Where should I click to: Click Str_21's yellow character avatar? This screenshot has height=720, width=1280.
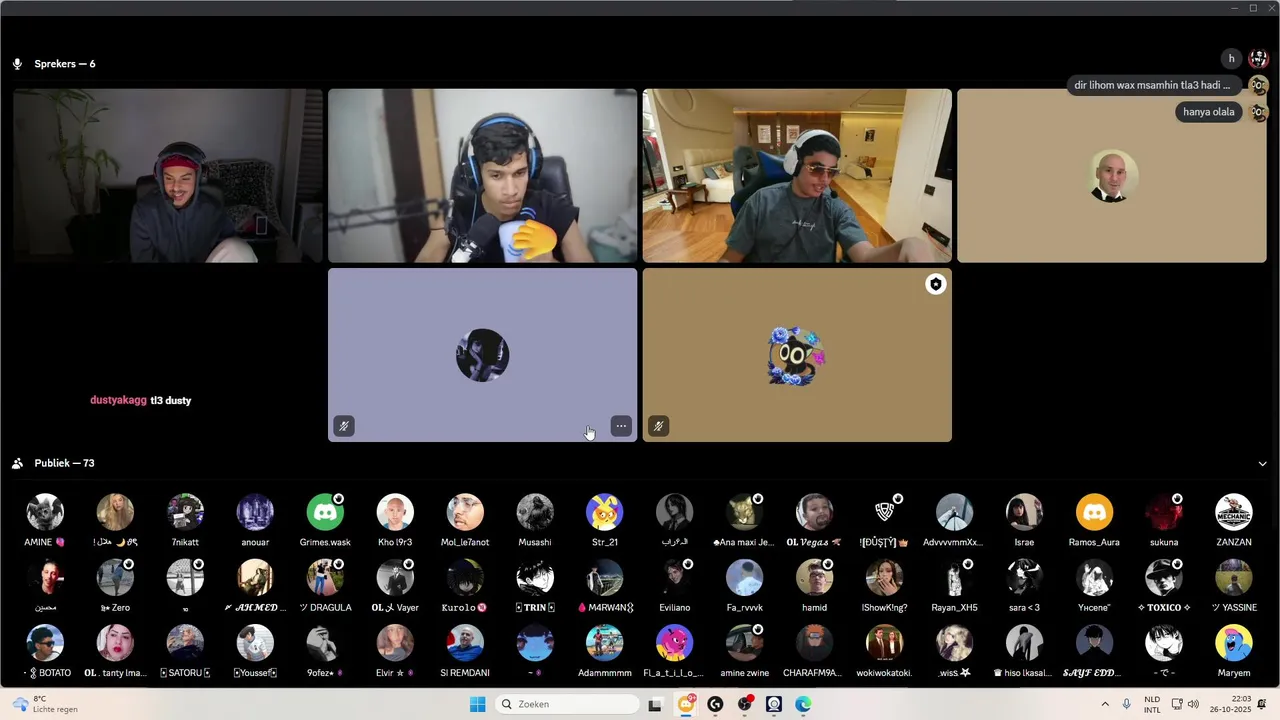pyautogui.click(x=605, y=512)
